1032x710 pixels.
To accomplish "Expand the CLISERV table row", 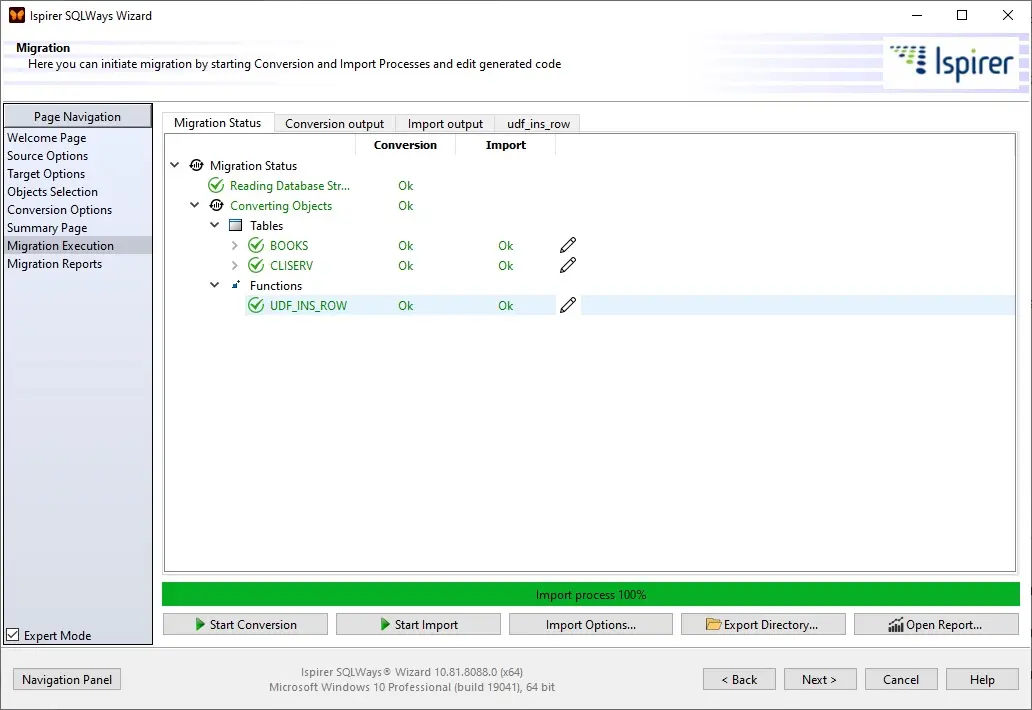I will [234, 265].
